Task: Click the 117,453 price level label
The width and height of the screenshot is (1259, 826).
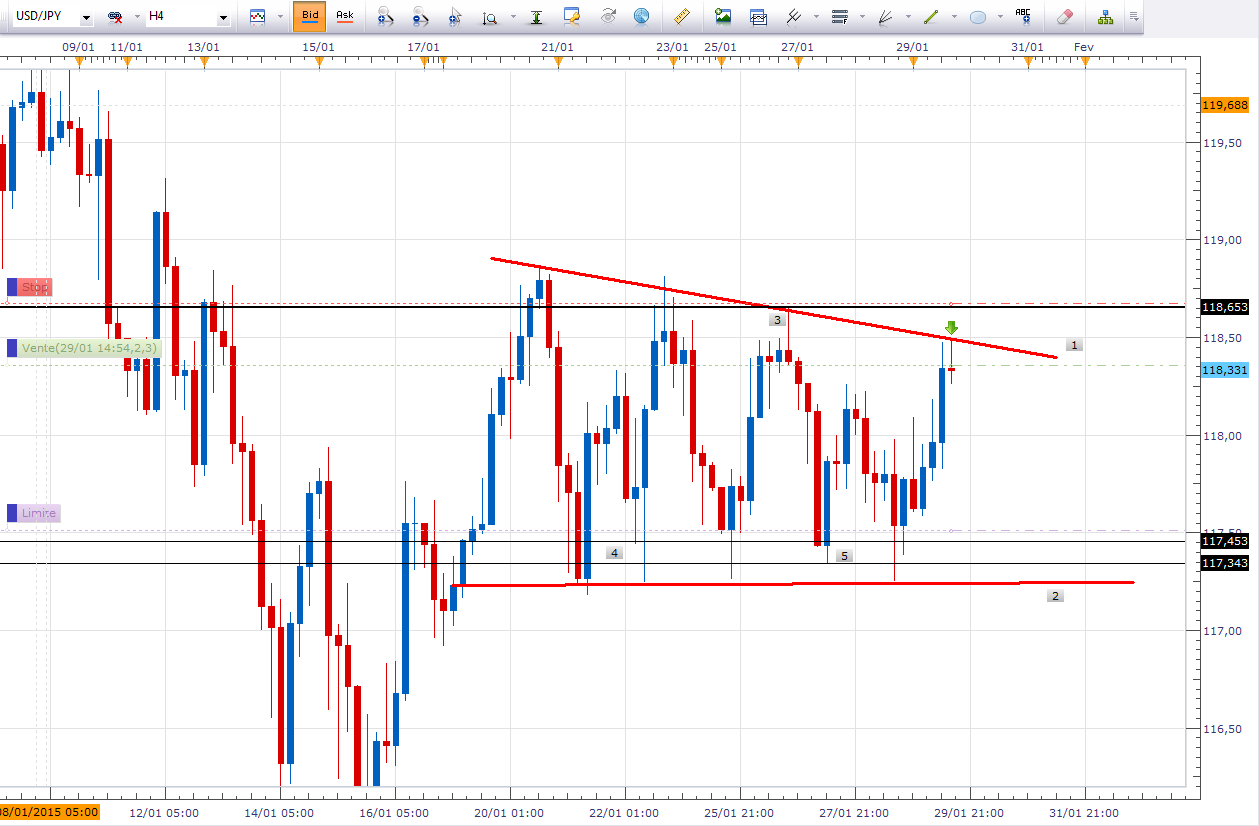Action: pos(1226,541)
